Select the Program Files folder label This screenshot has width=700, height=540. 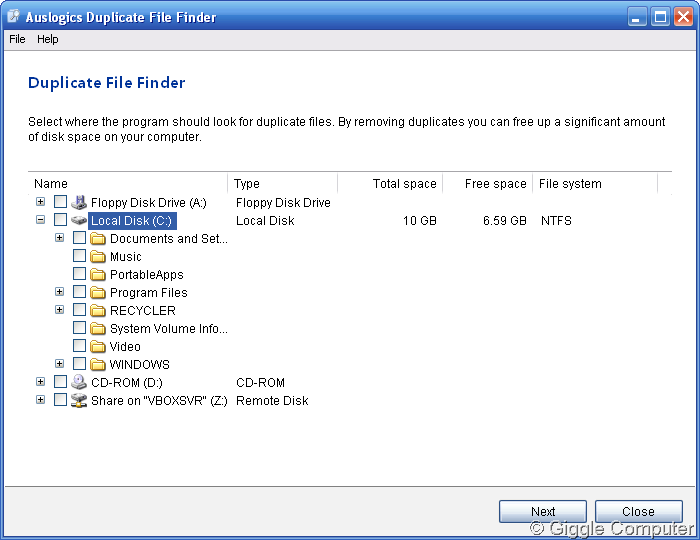point(149,293)
